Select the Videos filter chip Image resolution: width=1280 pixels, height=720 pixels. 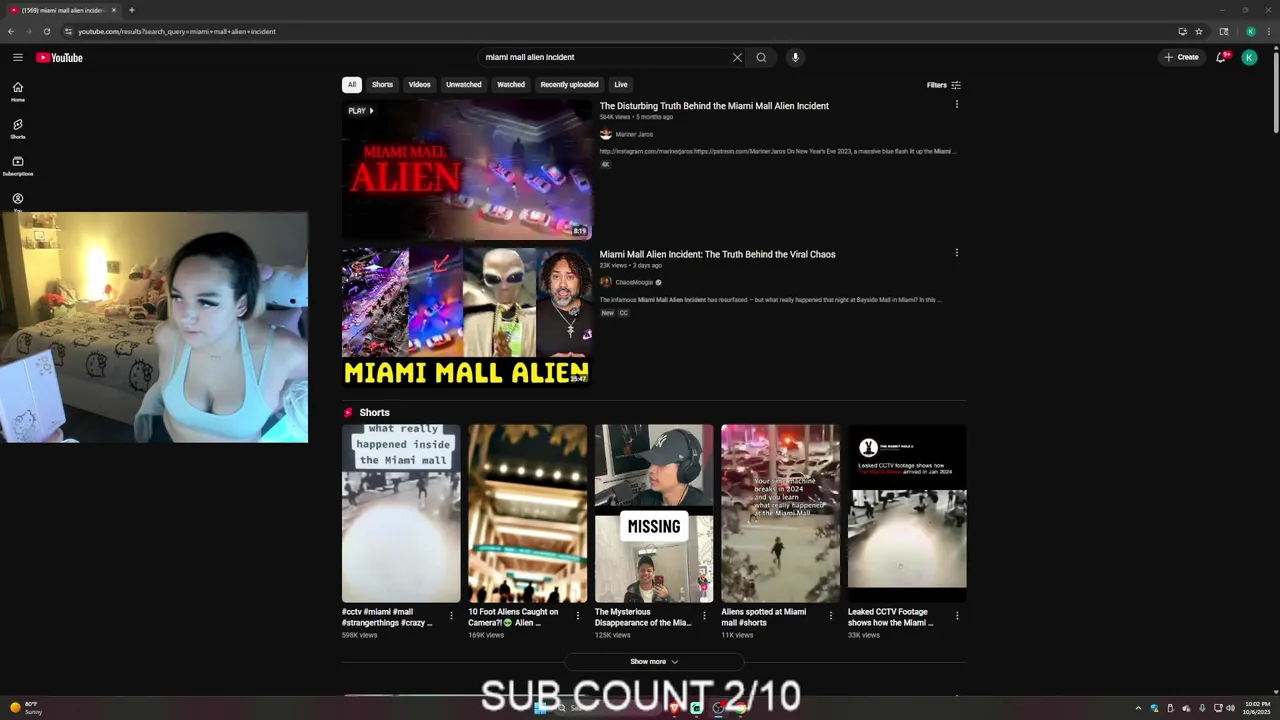[419, 85]
